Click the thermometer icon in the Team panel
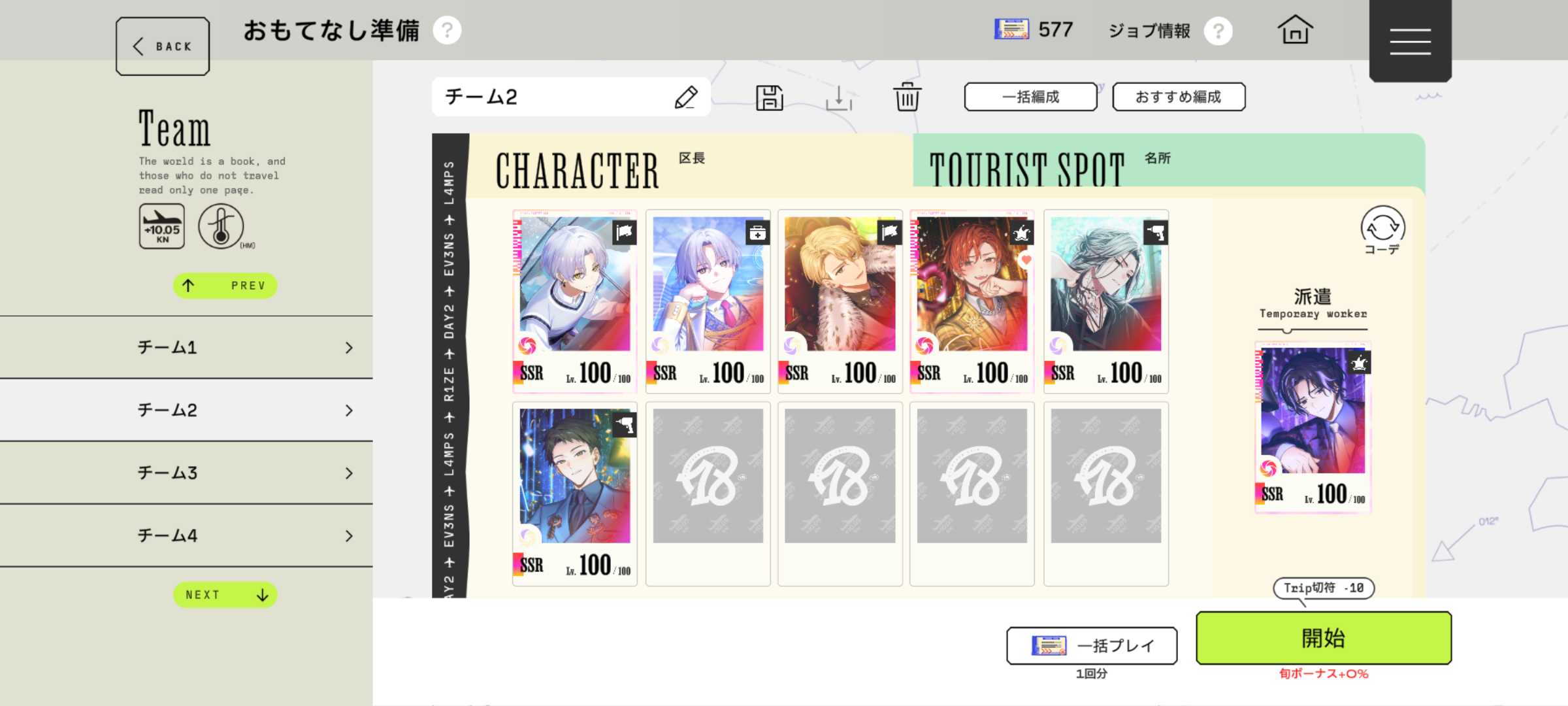The width and height of the screenshot is (1568, 706). [x=221, y=226]
